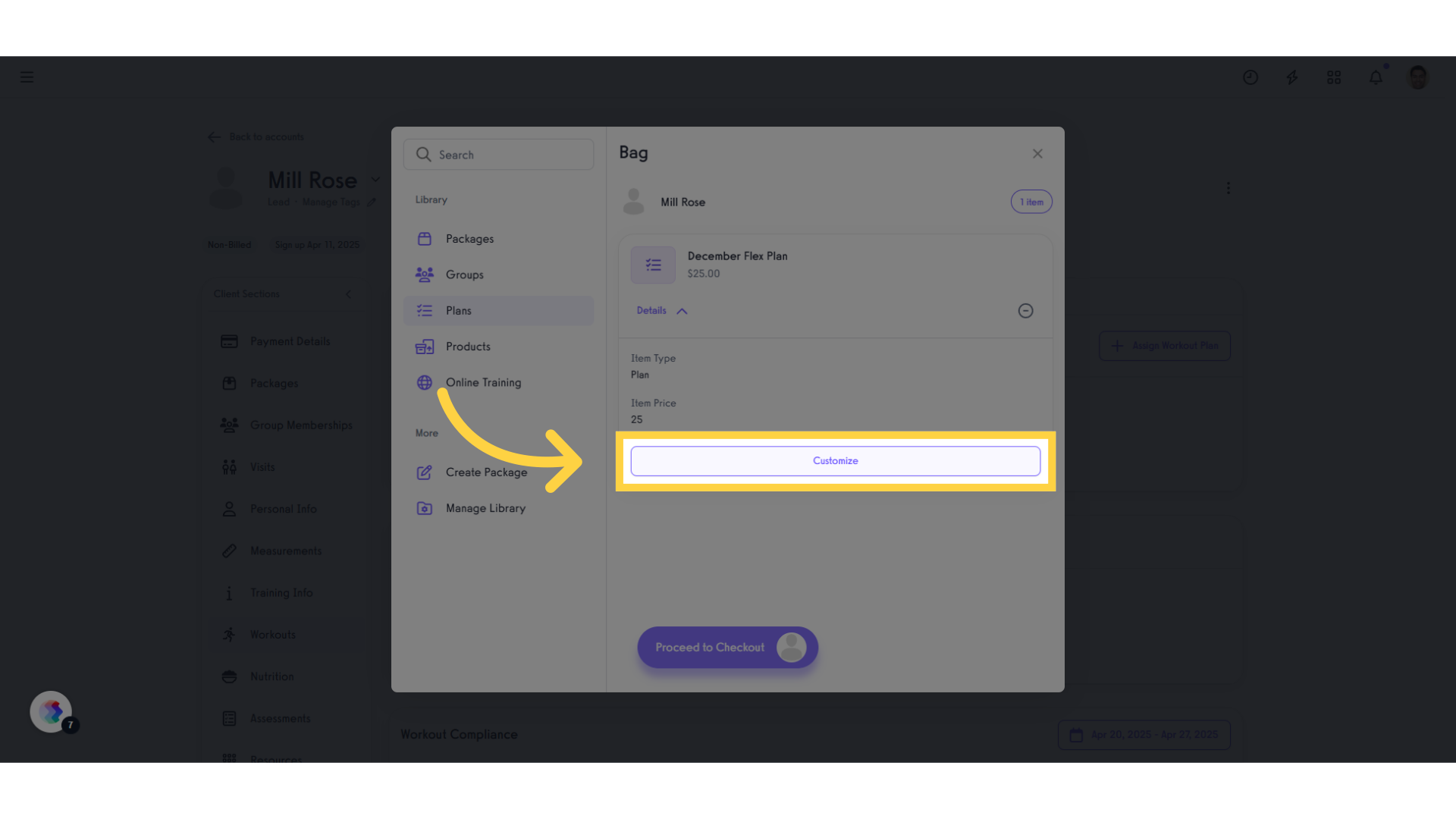Image resolution: width=1456 pixels, height=819 pixels.
Task: Click the Sign up Apr 11, 2025 text
Action: [x=317, y=245]
